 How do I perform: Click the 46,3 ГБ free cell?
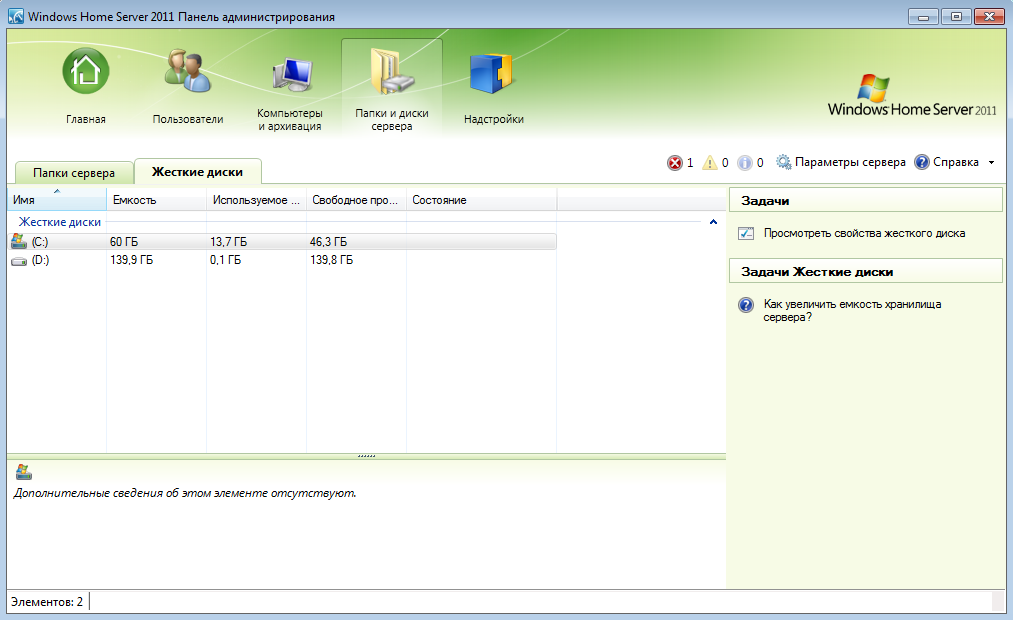[328, 242]
